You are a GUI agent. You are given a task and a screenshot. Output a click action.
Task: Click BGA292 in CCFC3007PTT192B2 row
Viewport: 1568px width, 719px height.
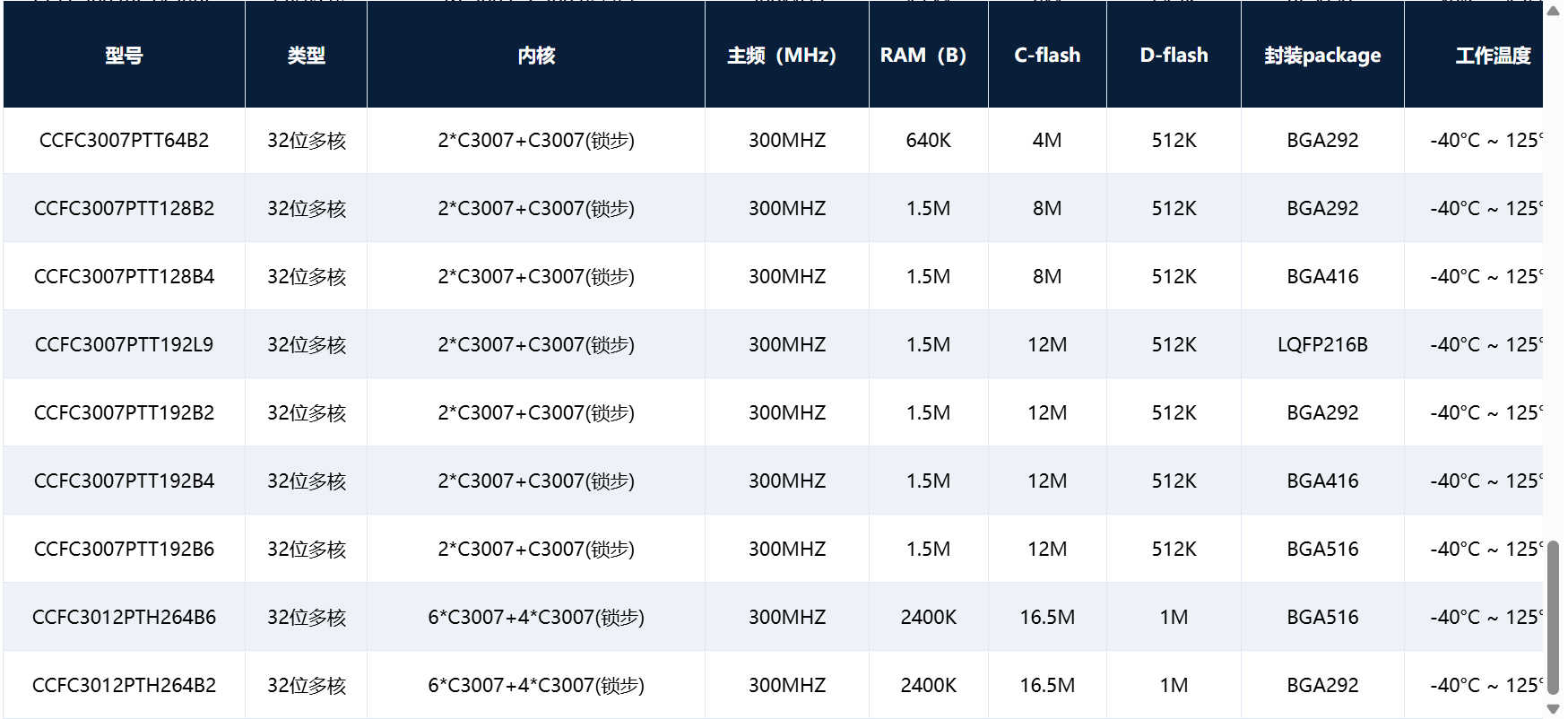(1322, 413)
